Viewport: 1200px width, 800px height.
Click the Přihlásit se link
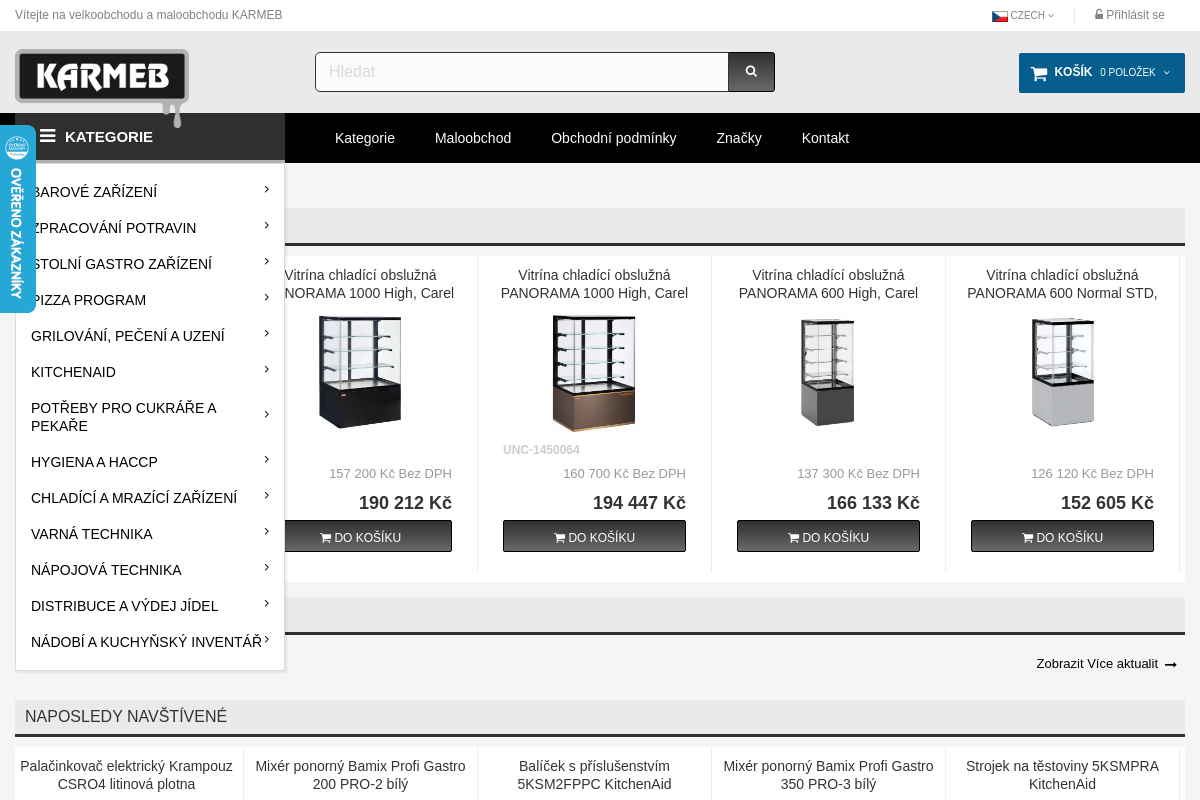click(x=1130, y=15)
